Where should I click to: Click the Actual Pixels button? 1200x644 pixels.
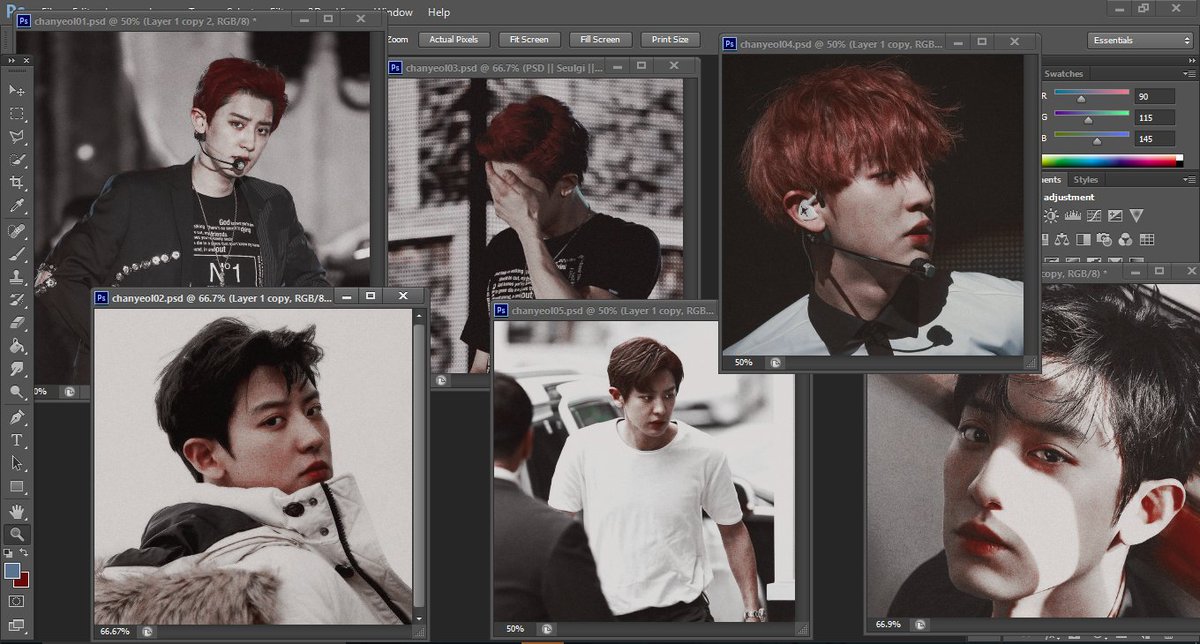pos(453,40)
